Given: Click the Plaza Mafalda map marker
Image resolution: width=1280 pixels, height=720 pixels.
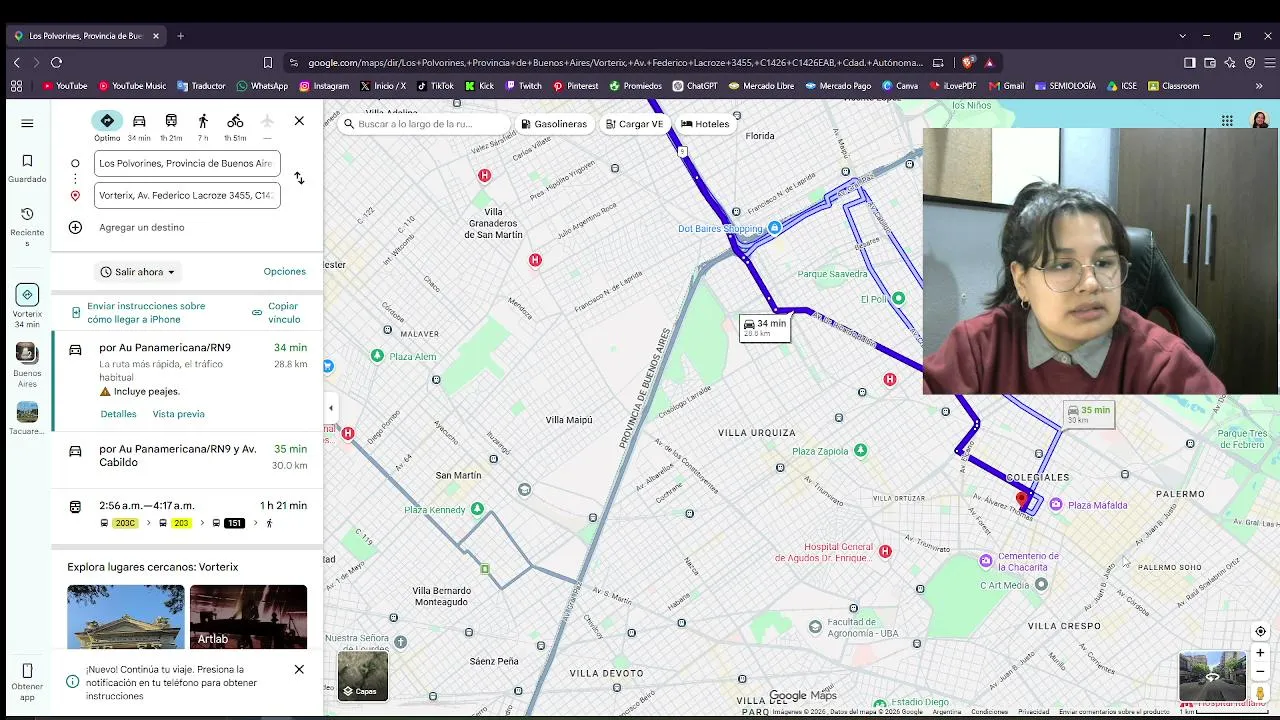Looking at the screenshot, I should (x=1057, y=505).
